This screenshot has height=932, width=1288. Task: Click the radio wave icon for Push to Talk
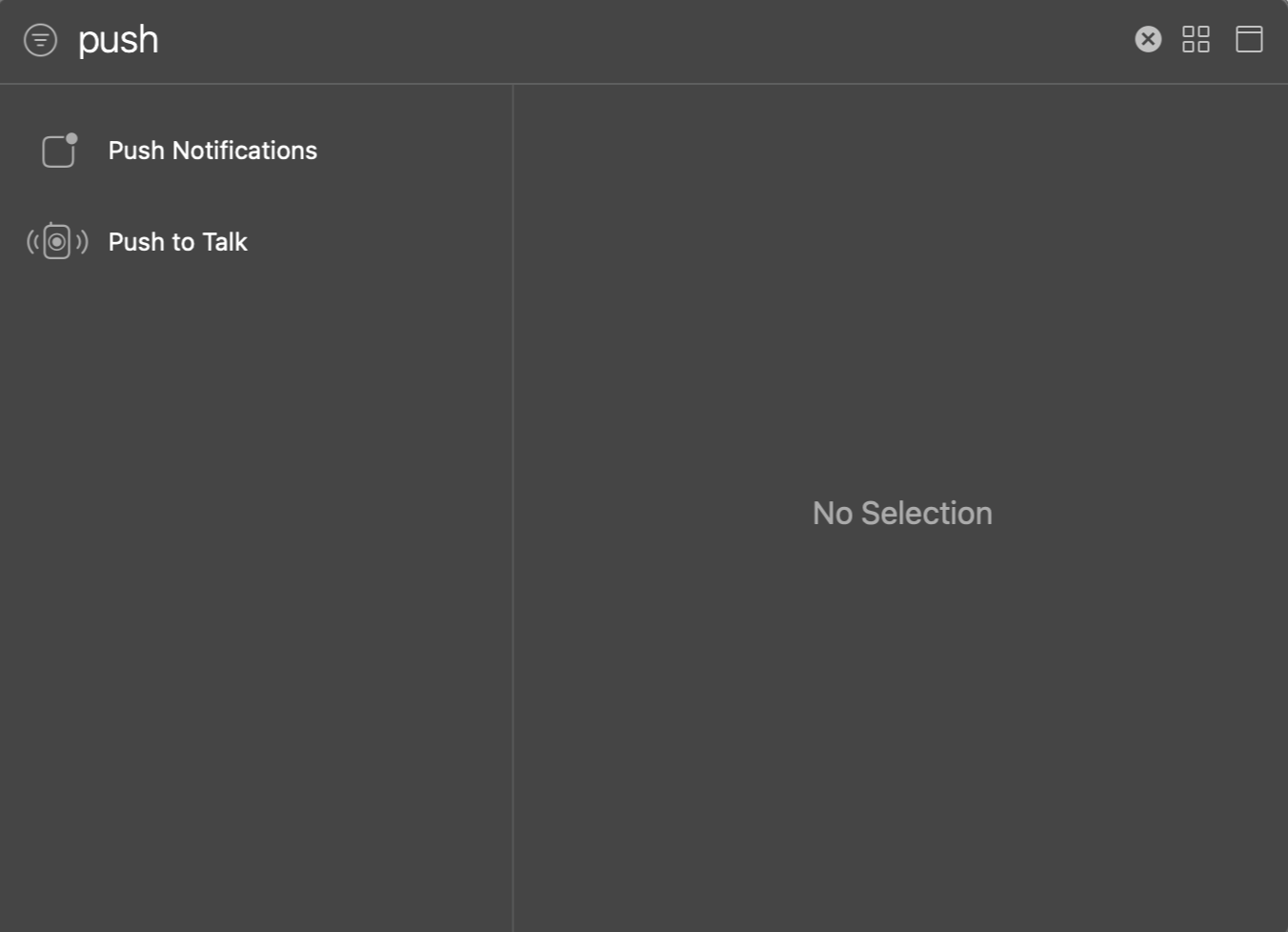(56, 241)
